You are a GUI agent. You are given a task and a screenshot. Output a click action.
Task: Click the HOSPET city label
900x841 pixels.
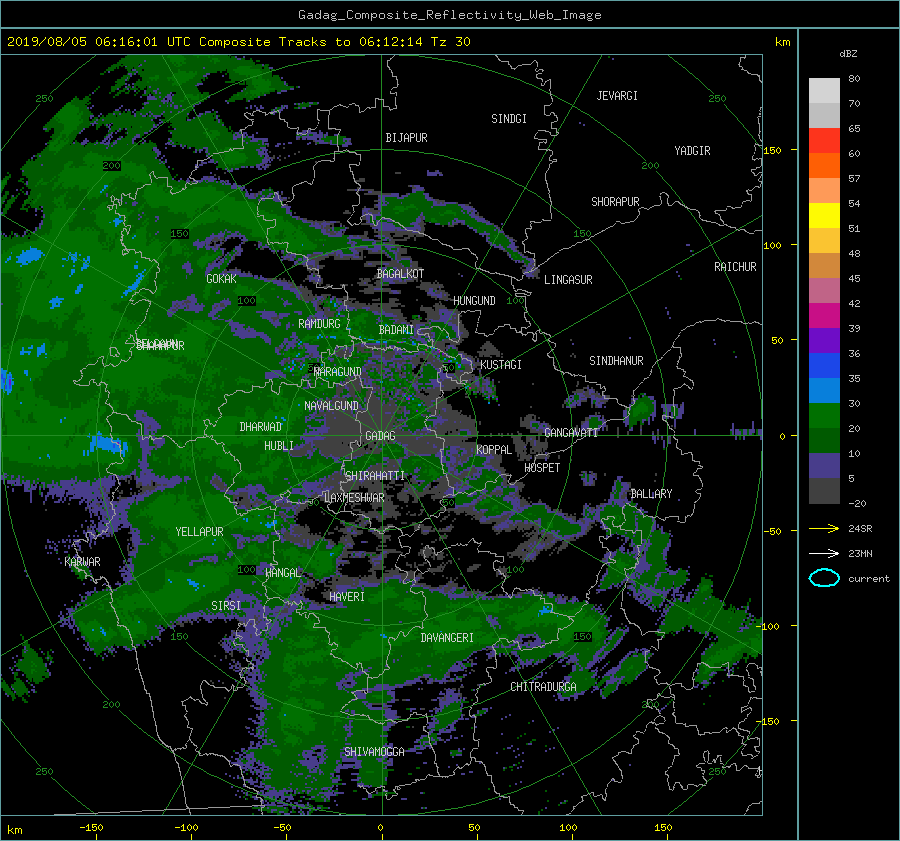542,468
